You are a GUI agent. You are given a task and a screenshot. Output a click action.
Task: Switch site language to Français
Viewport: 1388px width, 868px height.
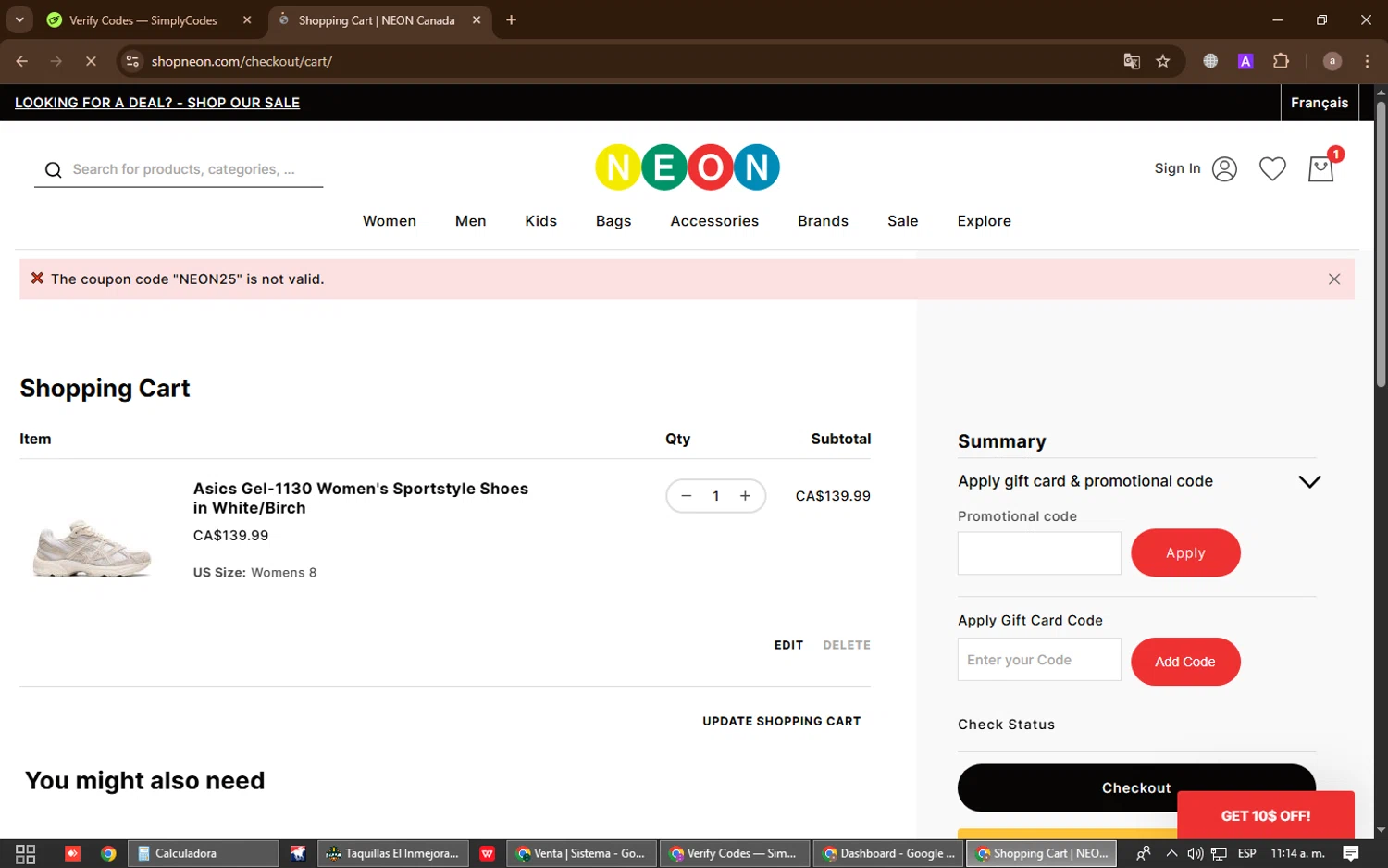(1320, 103)
